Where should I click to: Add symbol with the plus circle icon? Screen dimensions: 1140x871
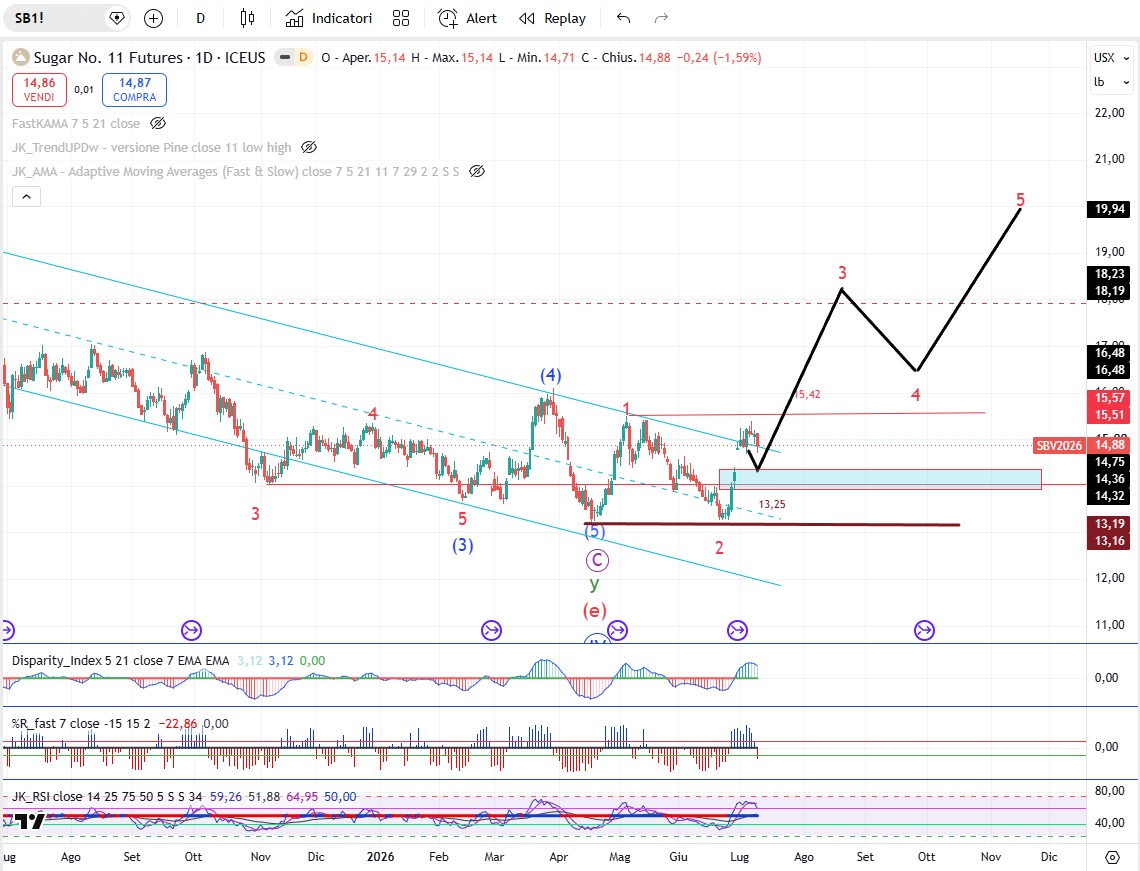click(153, 18)
